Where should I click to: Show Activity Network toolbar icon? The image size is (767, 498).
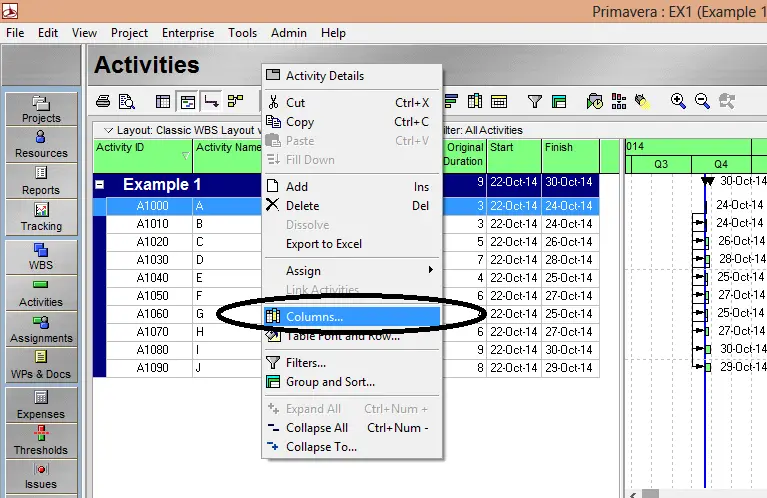pyautogui.click(x=235, y=101)
